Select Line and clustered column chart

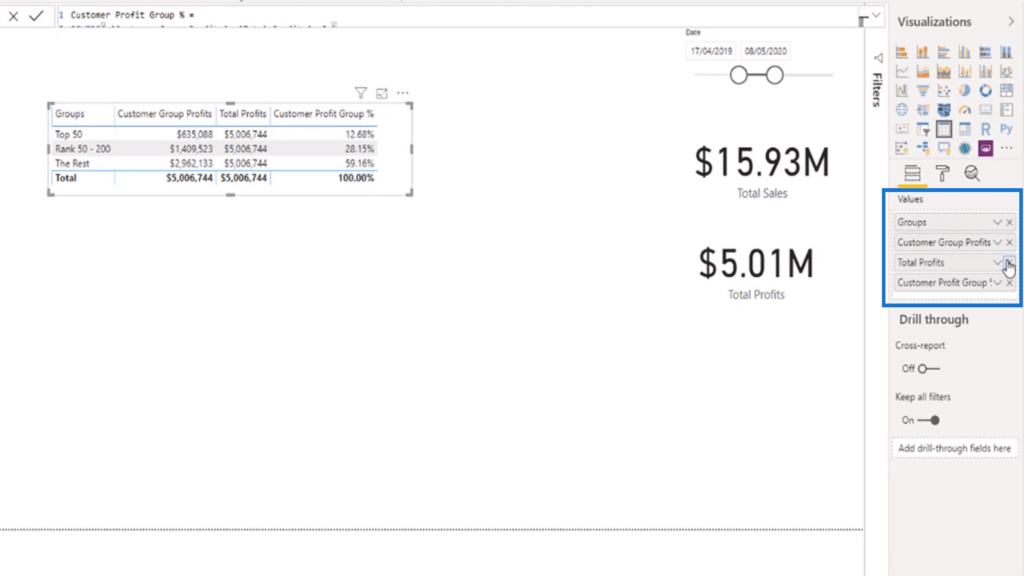click(985, 71)
